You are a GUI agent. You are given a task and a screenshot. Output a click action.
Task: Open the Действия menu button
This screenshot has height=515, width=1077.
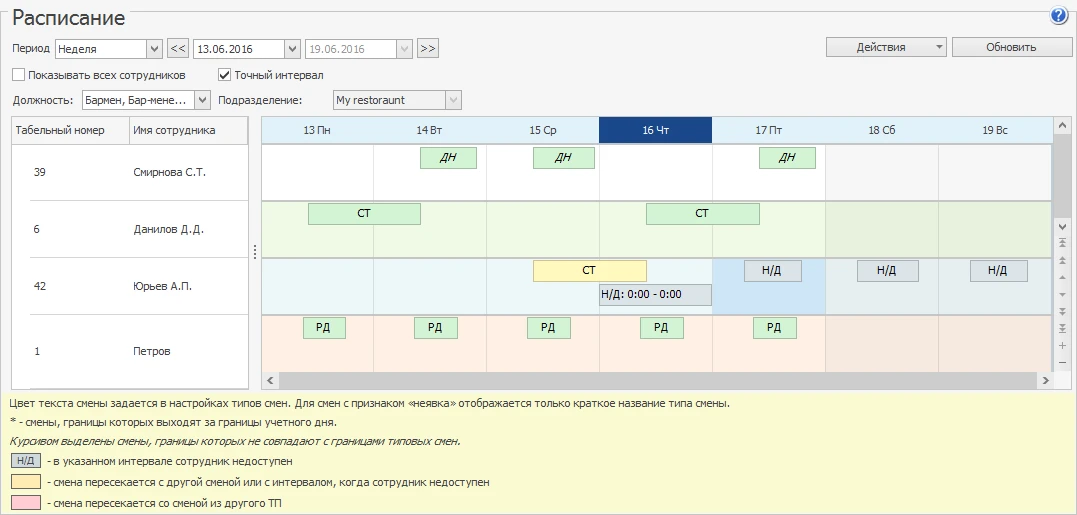[x=885, y=47]
